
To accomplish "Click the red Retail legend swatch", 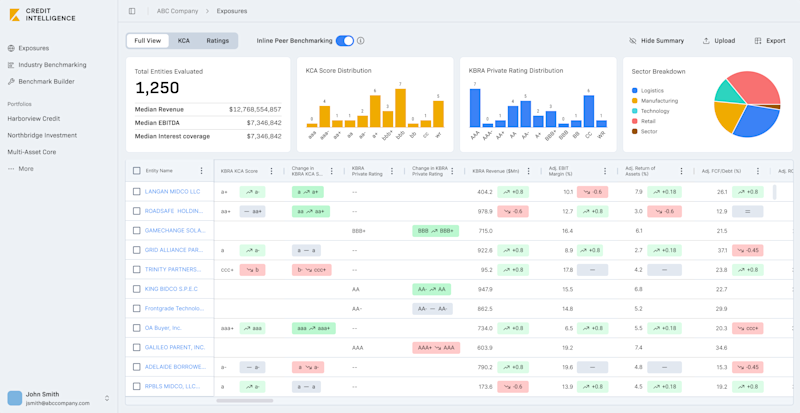I will [x=635, y=121].
